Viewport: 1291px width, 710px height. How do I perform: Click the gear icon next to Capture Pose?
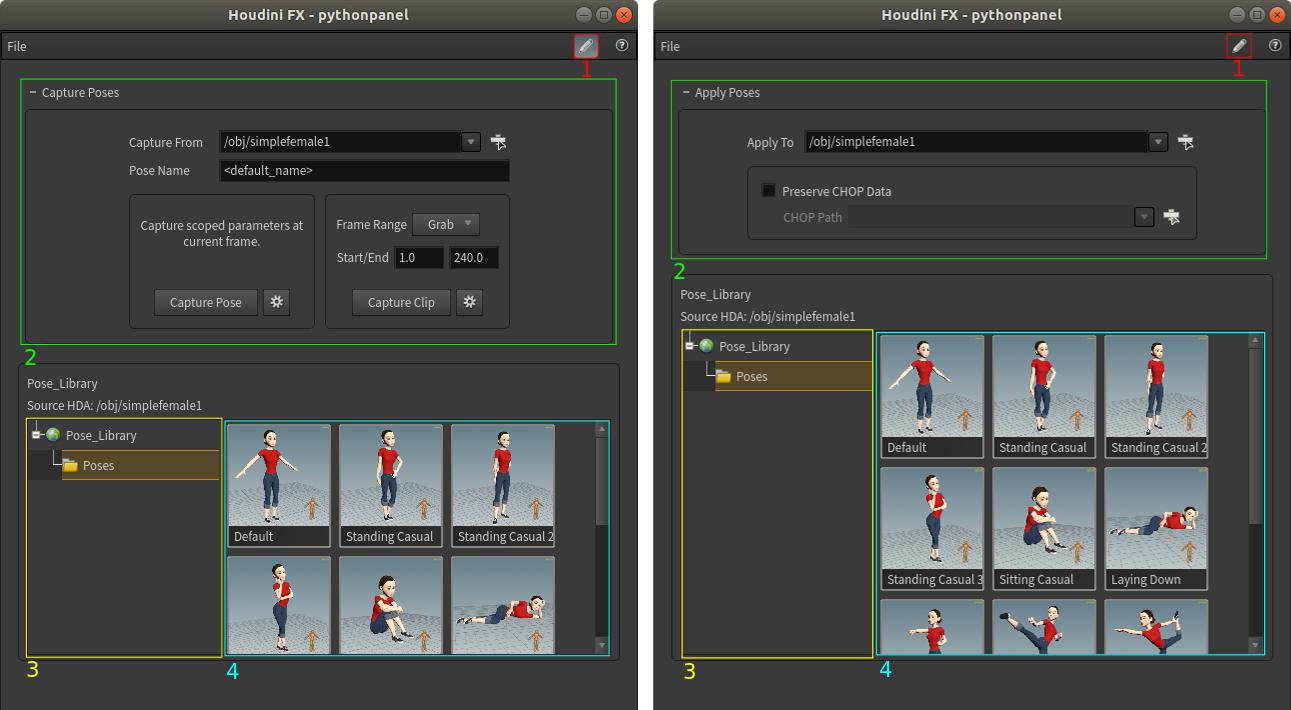click(x=276, y=302)
